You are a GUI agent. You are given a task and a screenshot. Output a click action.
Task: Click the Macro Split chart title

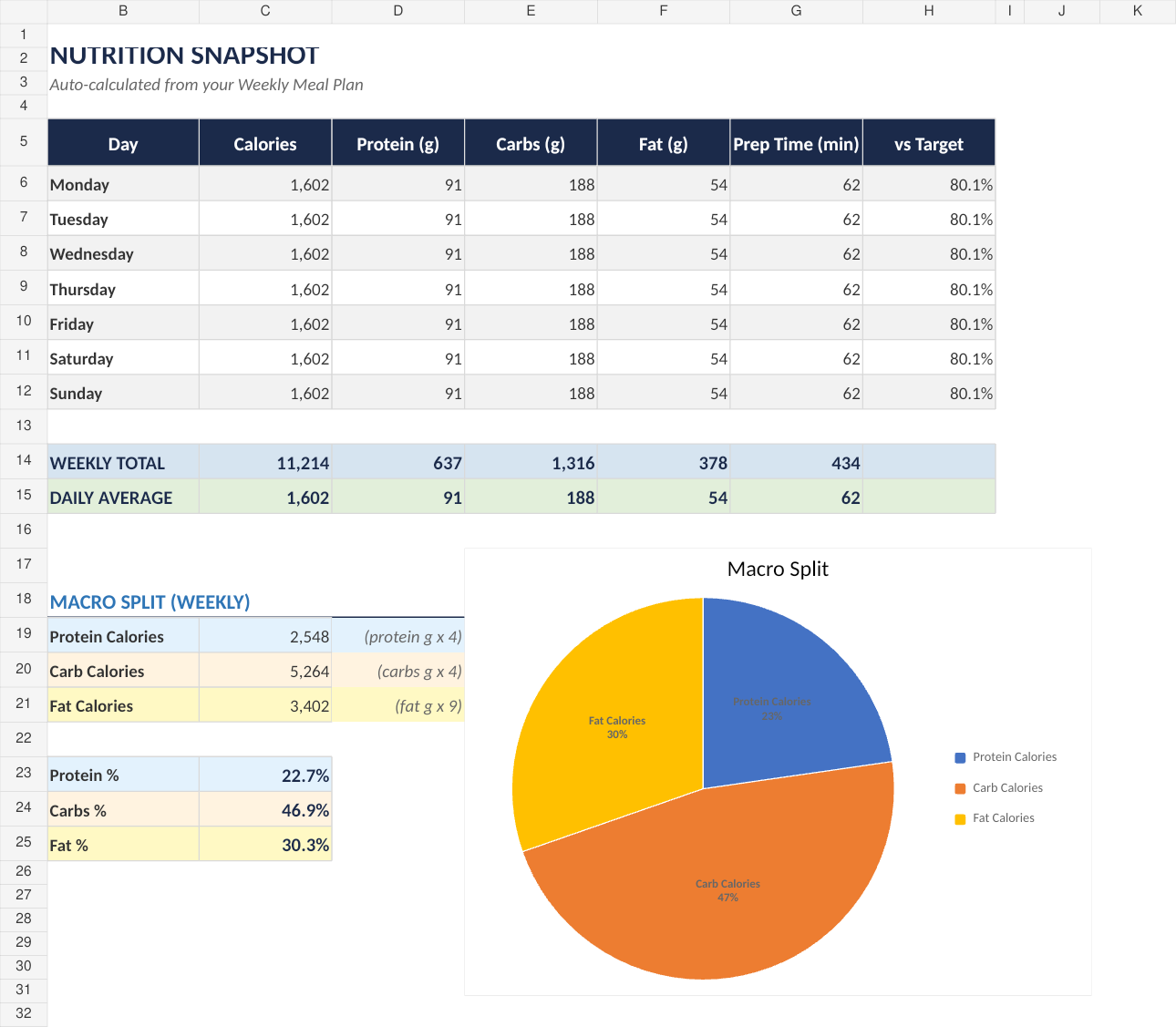click(778, 569)
